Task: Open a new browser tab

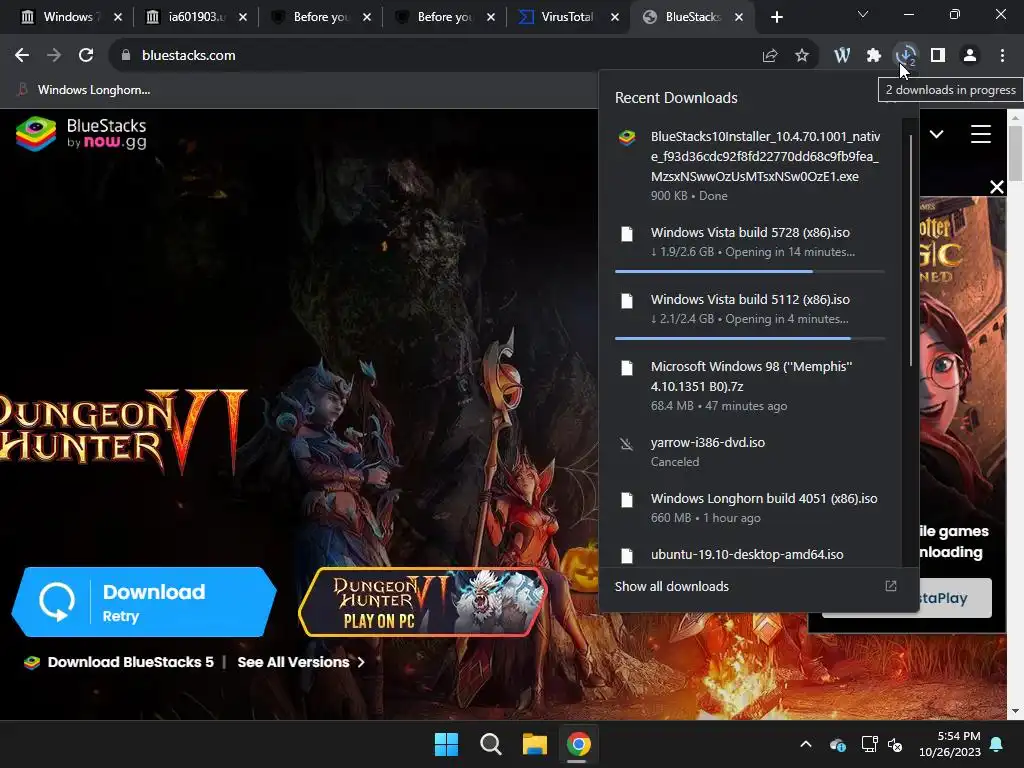Action: click(776, 18)
